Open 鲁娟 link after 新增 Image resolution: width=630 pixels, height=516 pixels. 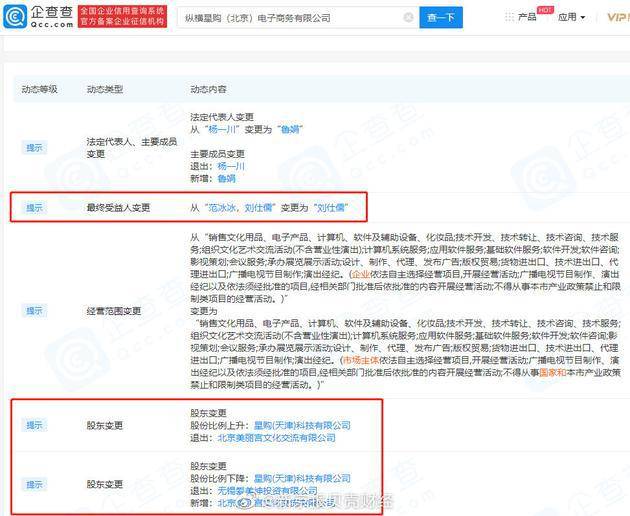point(226,178)
